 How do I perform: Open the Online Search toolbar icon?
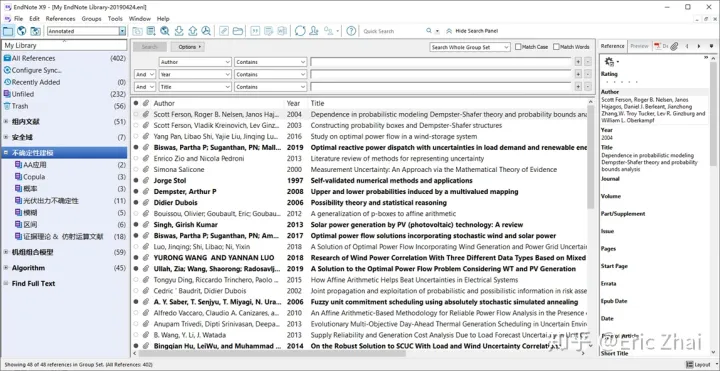point(165,31)
